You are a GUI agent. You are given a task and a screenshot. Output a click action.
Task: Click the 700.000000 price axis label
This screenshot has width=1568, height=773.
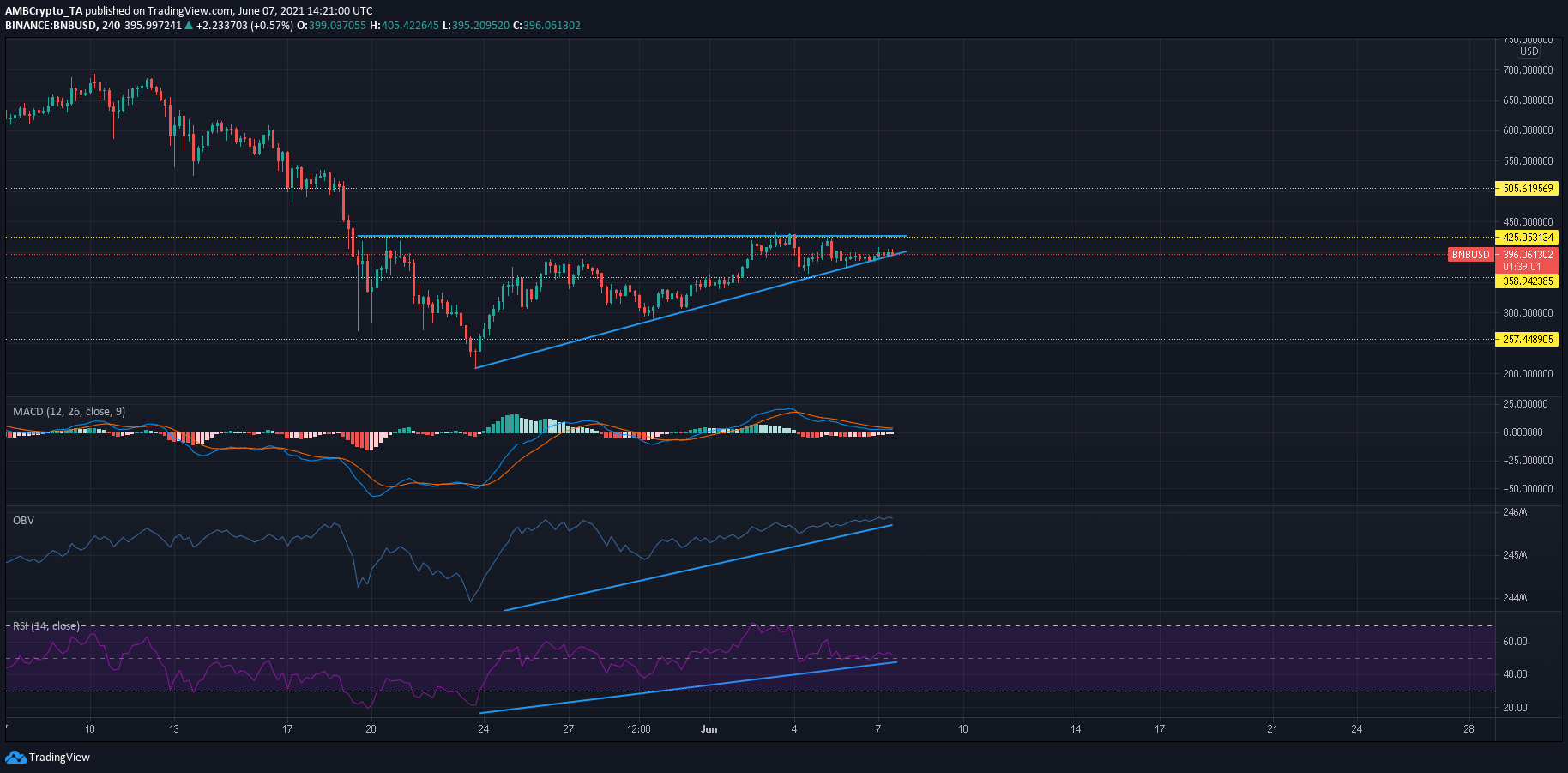tap(1528, 70)
